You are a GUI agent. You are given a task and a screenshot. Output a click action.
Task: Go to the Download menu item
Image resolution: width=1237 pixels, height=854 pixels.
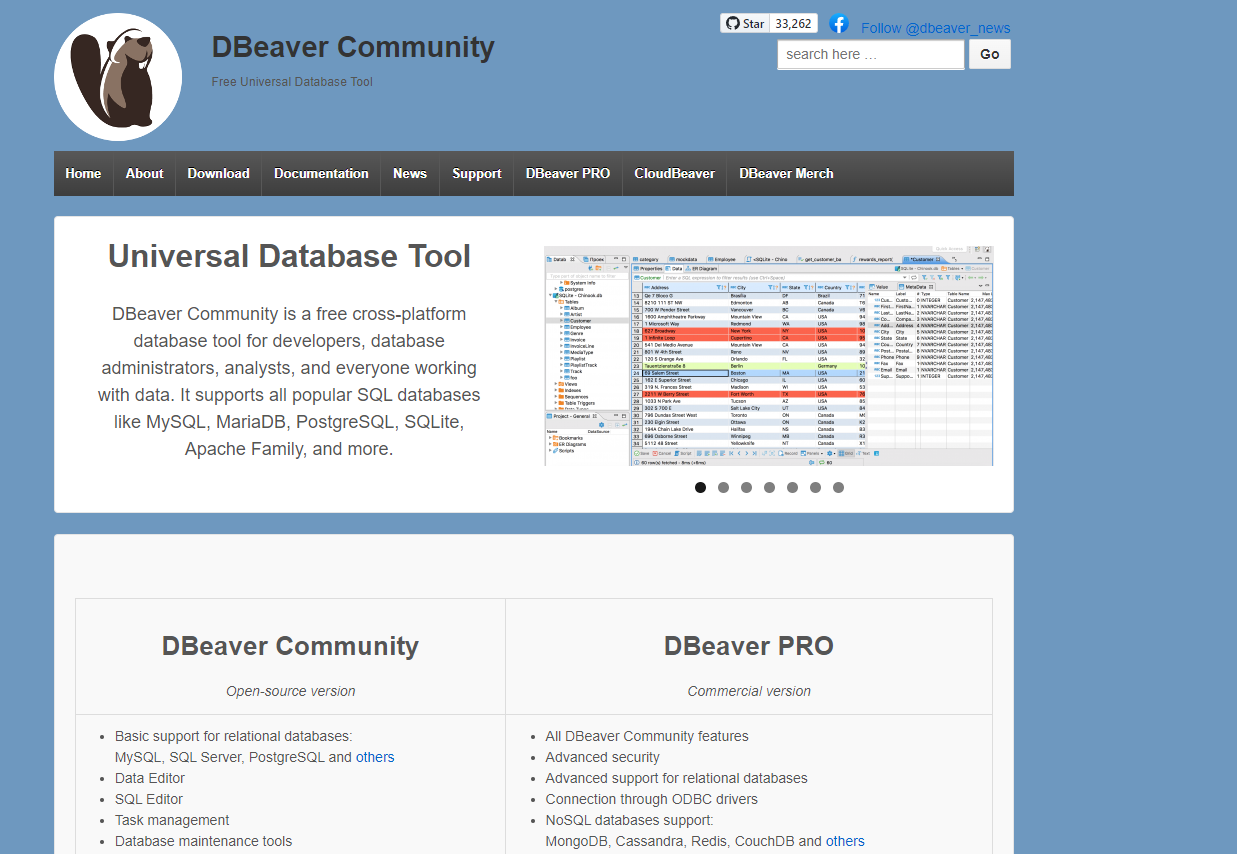point(218,173)
